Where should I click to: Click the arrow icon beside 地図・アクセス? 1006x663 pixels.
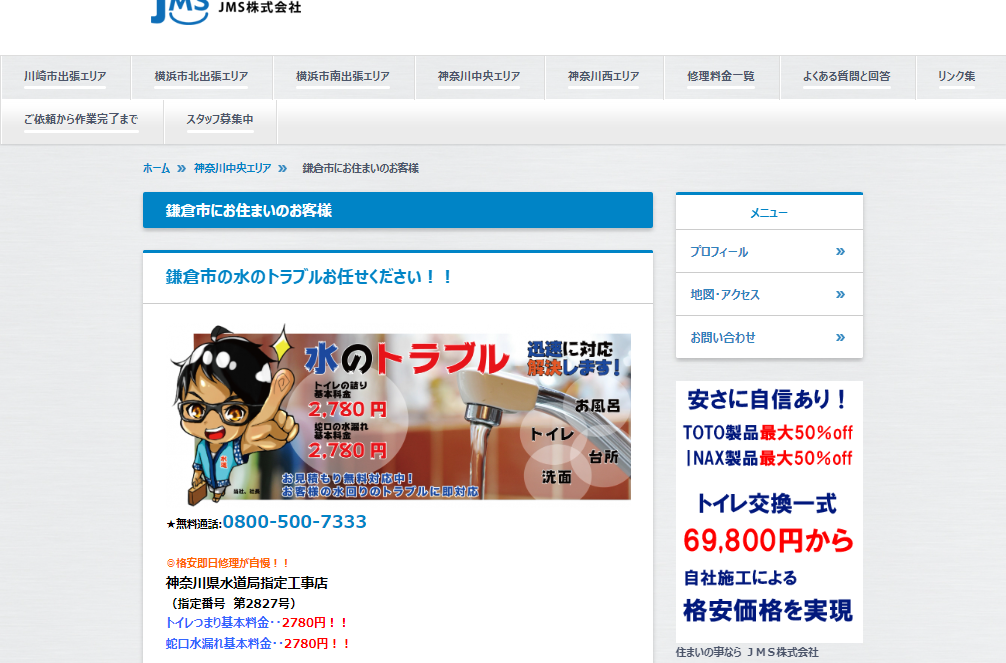[x=840, y=294]
